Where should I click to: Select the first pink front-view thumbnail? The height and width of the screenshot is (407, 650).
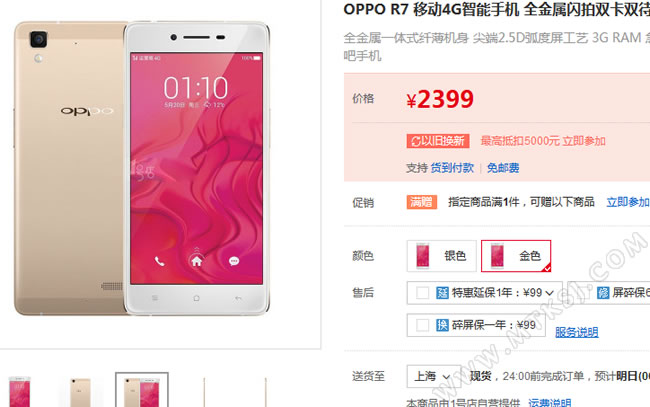click(x=19, y=392)
